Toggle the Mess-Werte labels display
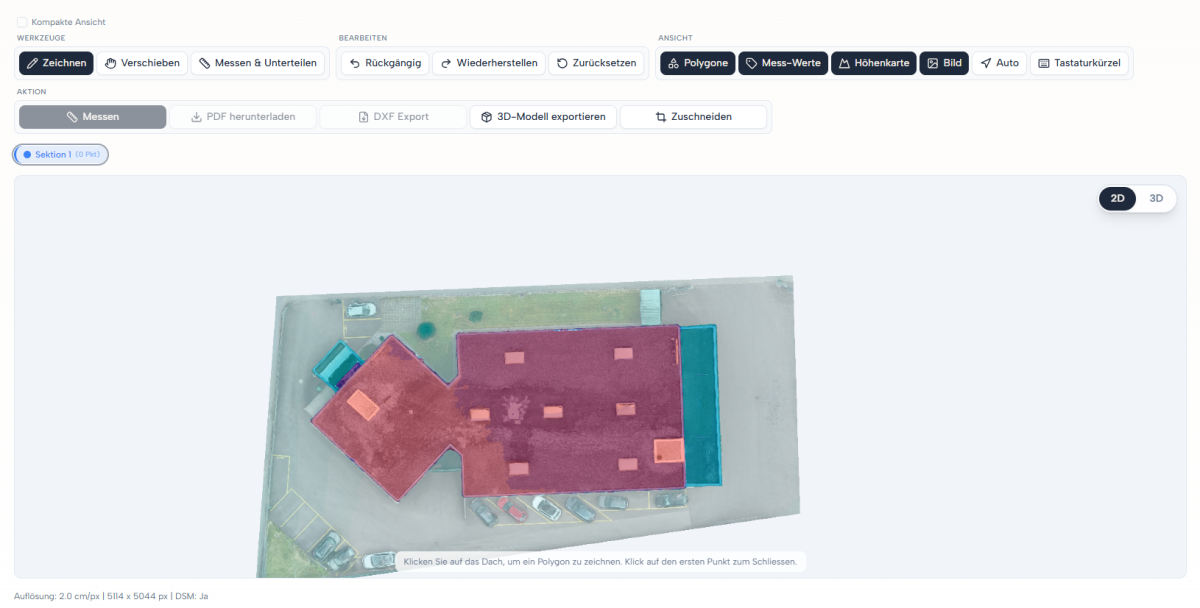Viewport: 1200px width, 608px height. coord(783,63)
